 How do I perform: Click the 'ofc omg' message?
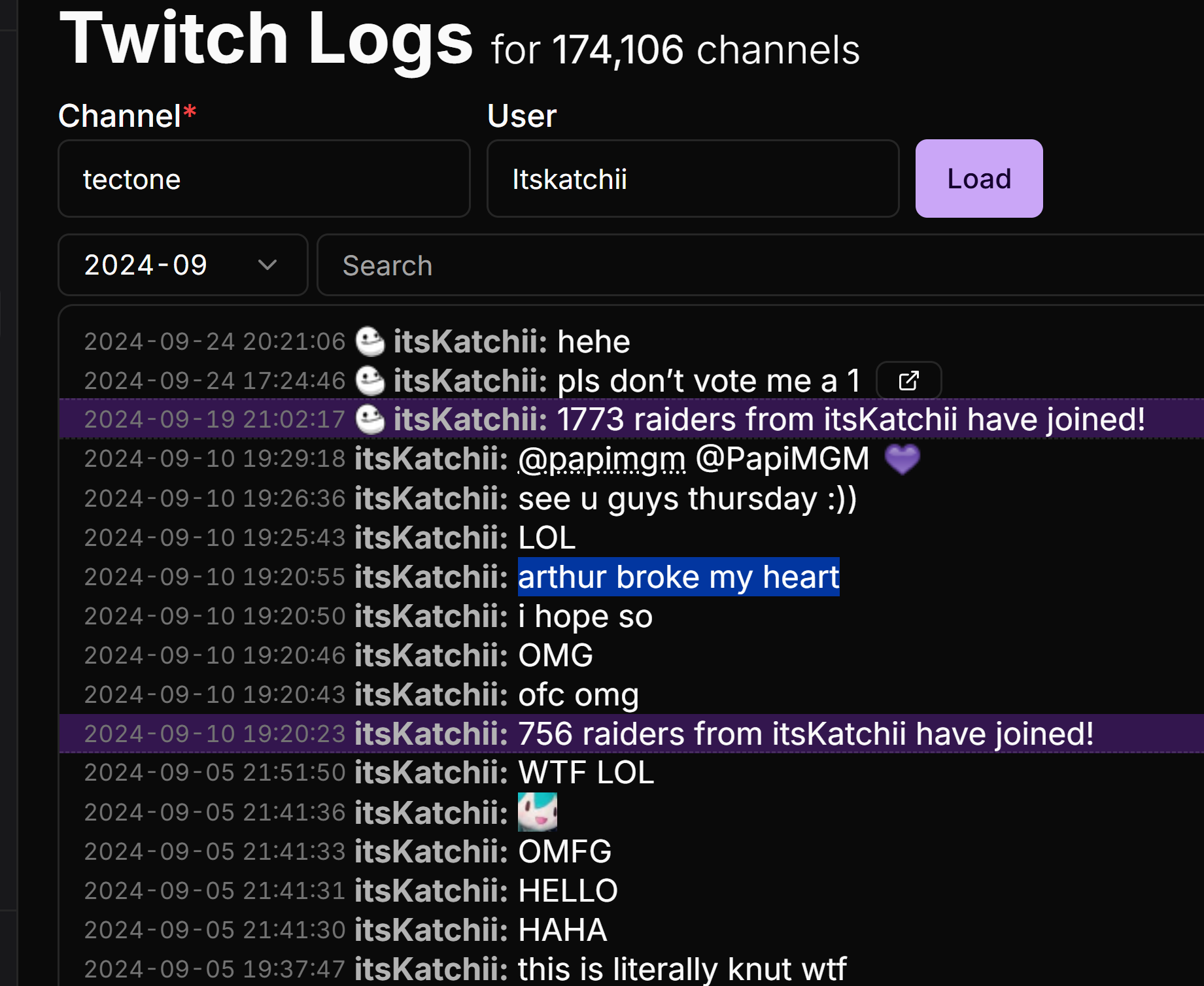(579, 694)
